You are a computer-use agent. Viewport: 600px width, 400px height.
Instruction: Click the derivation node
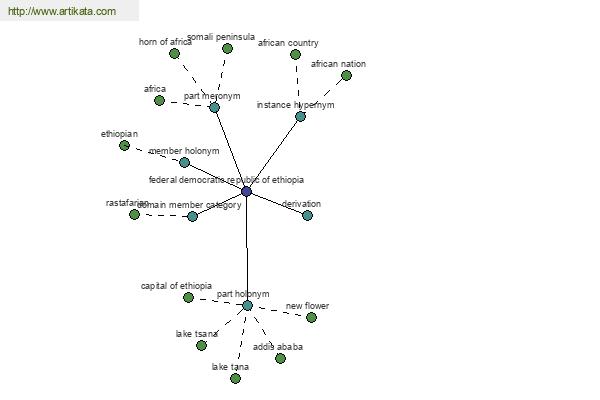pos(307,216)
